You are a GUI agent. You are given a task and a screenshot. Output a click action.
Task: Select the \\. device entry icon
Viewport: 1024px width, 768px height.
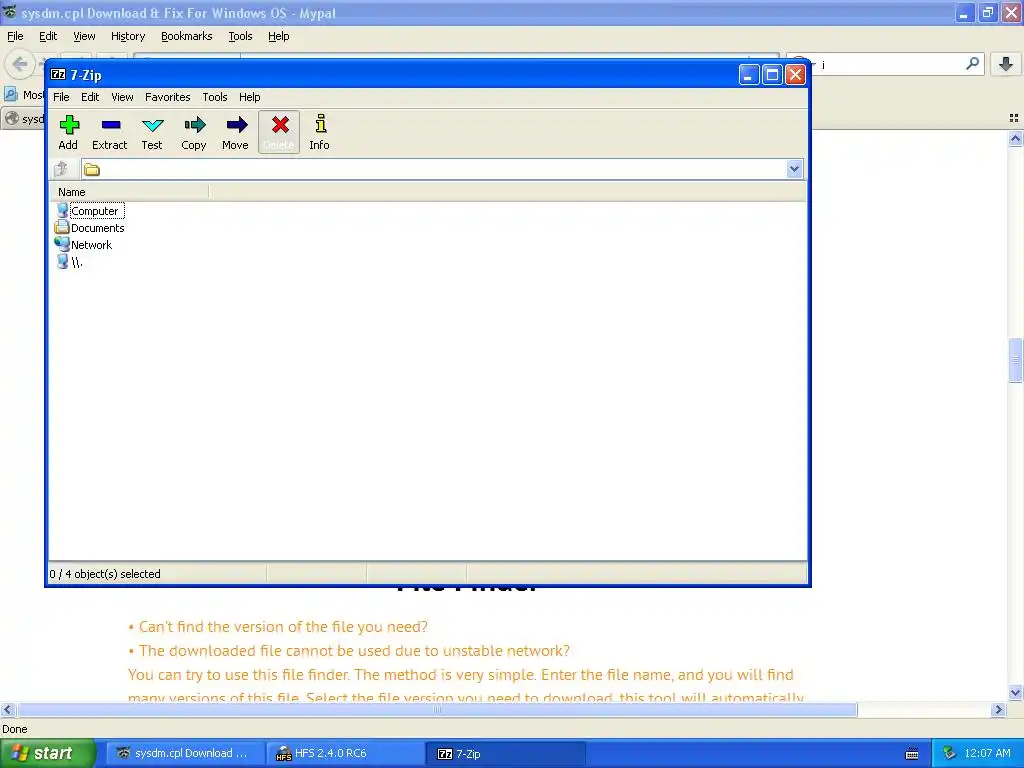coord(62,262)
